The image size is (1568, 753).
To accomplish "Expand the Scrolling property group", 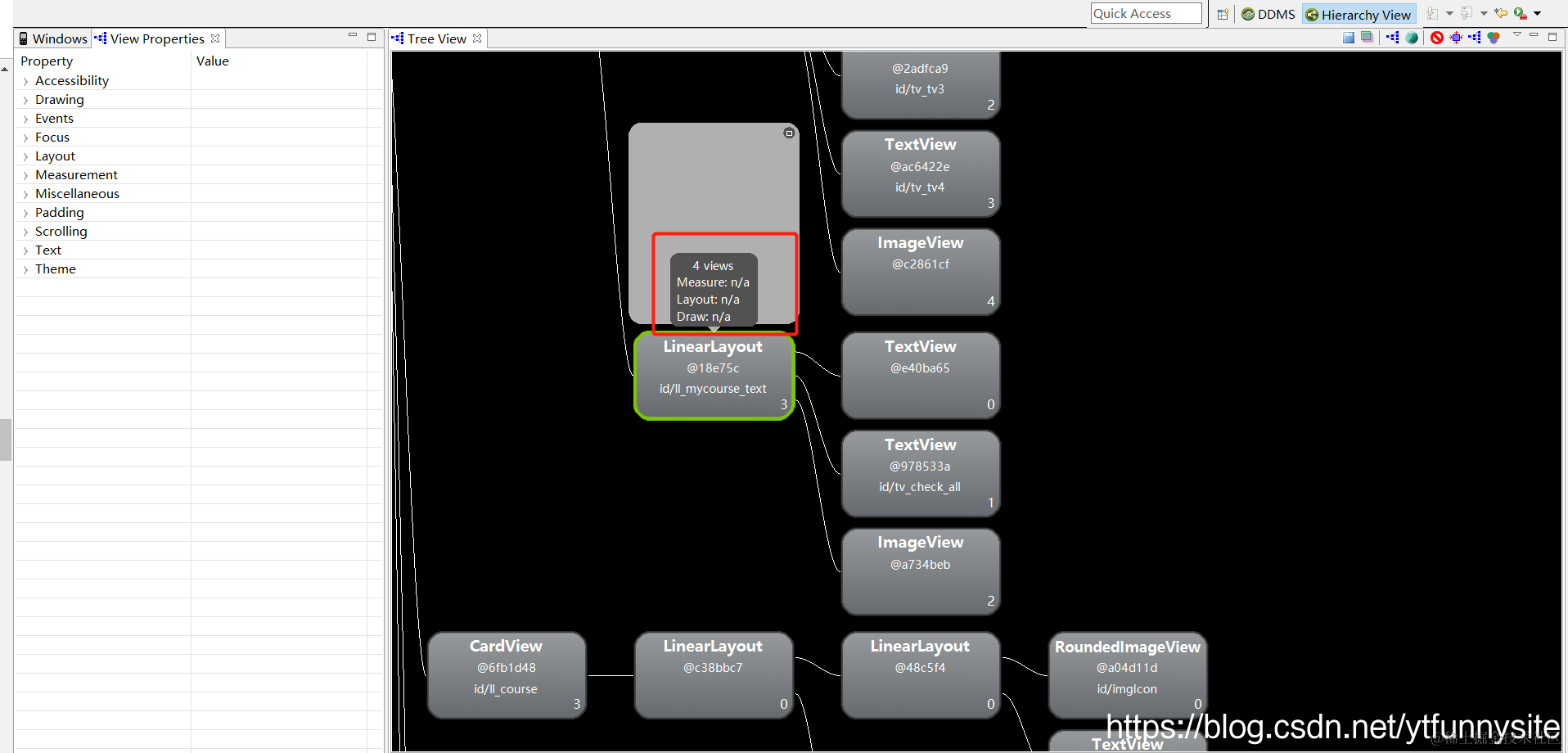I will click(x=25, y=232).
